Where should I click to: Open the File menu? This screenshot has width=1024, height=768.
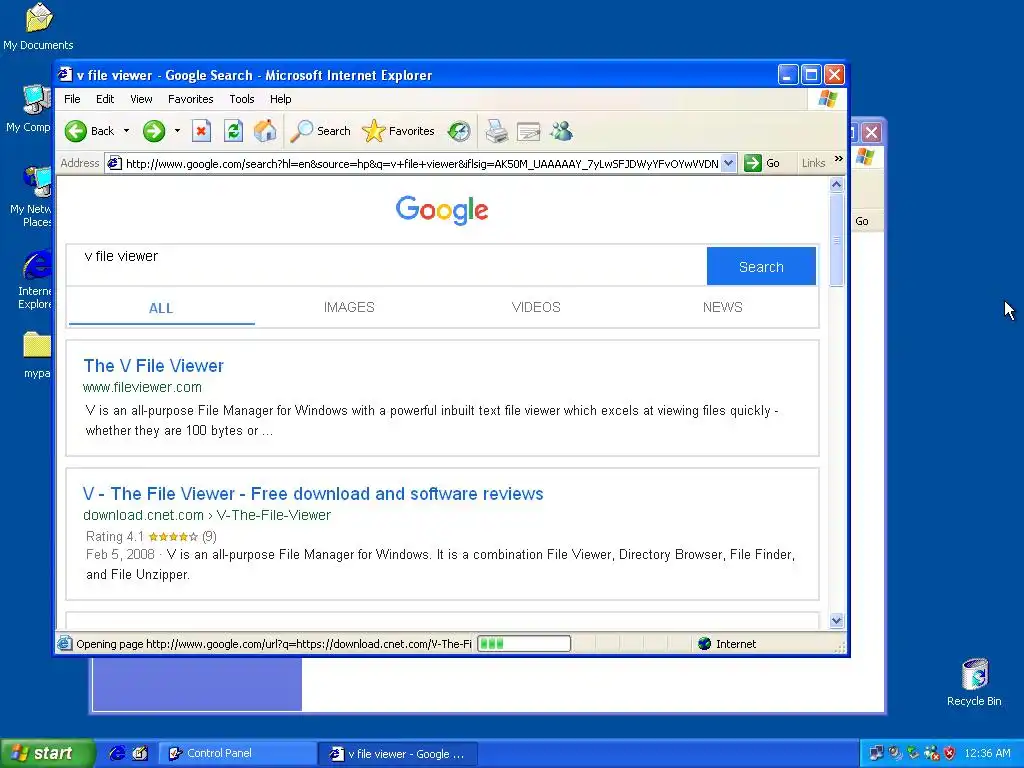(x=72, y=99)
